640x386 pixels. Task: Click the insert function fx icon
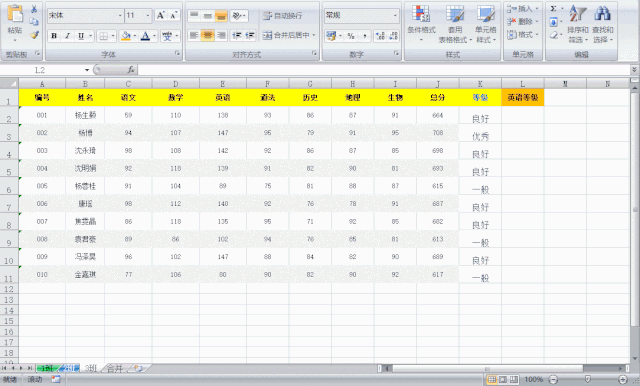pyautogui.click(x=131, y=70)
